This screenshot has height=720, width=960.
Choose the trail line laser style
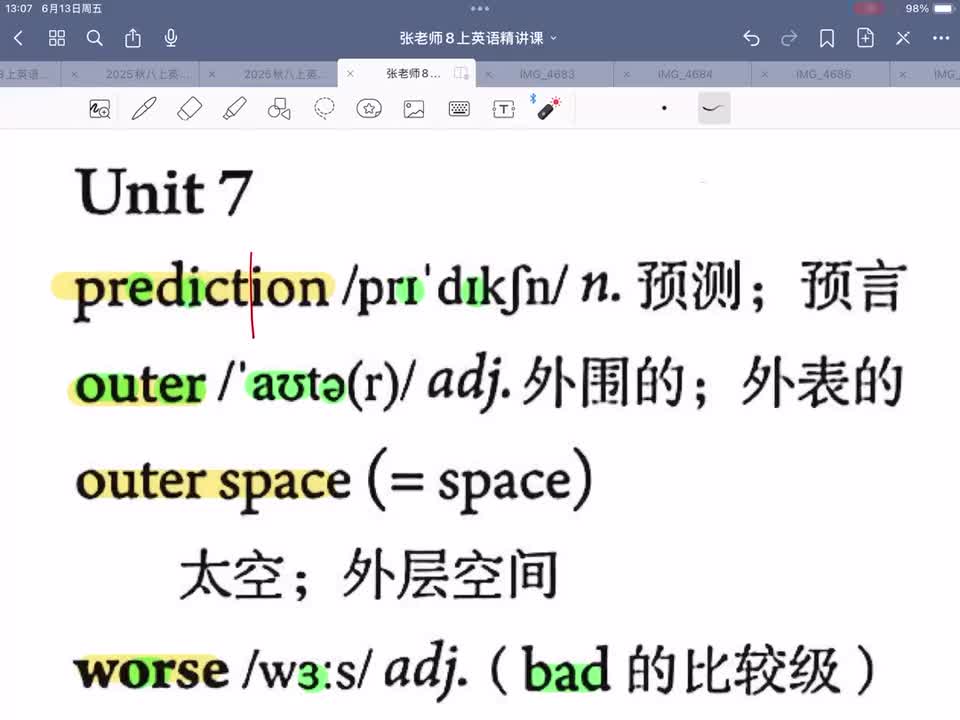[714, 108]
